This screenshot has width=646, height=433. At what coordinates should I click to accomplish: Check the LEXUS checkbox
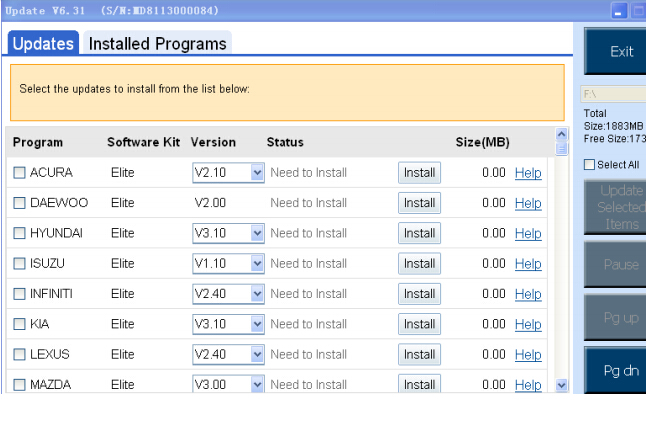[x=19, y=354]
